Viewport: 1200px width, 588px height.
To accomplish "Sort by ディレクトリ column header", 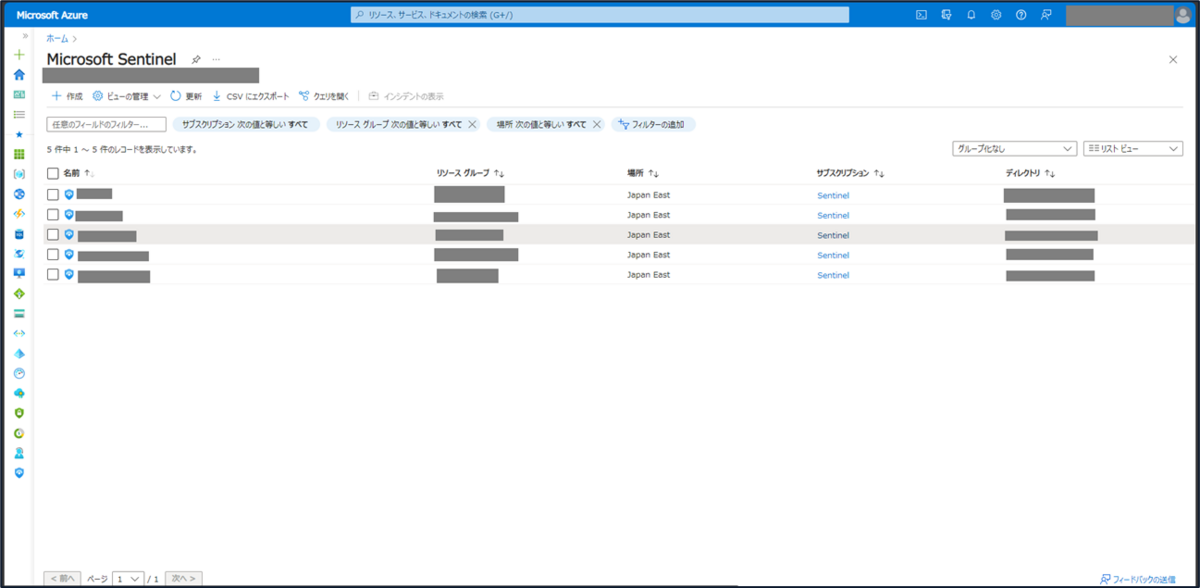I will 1030,173.
